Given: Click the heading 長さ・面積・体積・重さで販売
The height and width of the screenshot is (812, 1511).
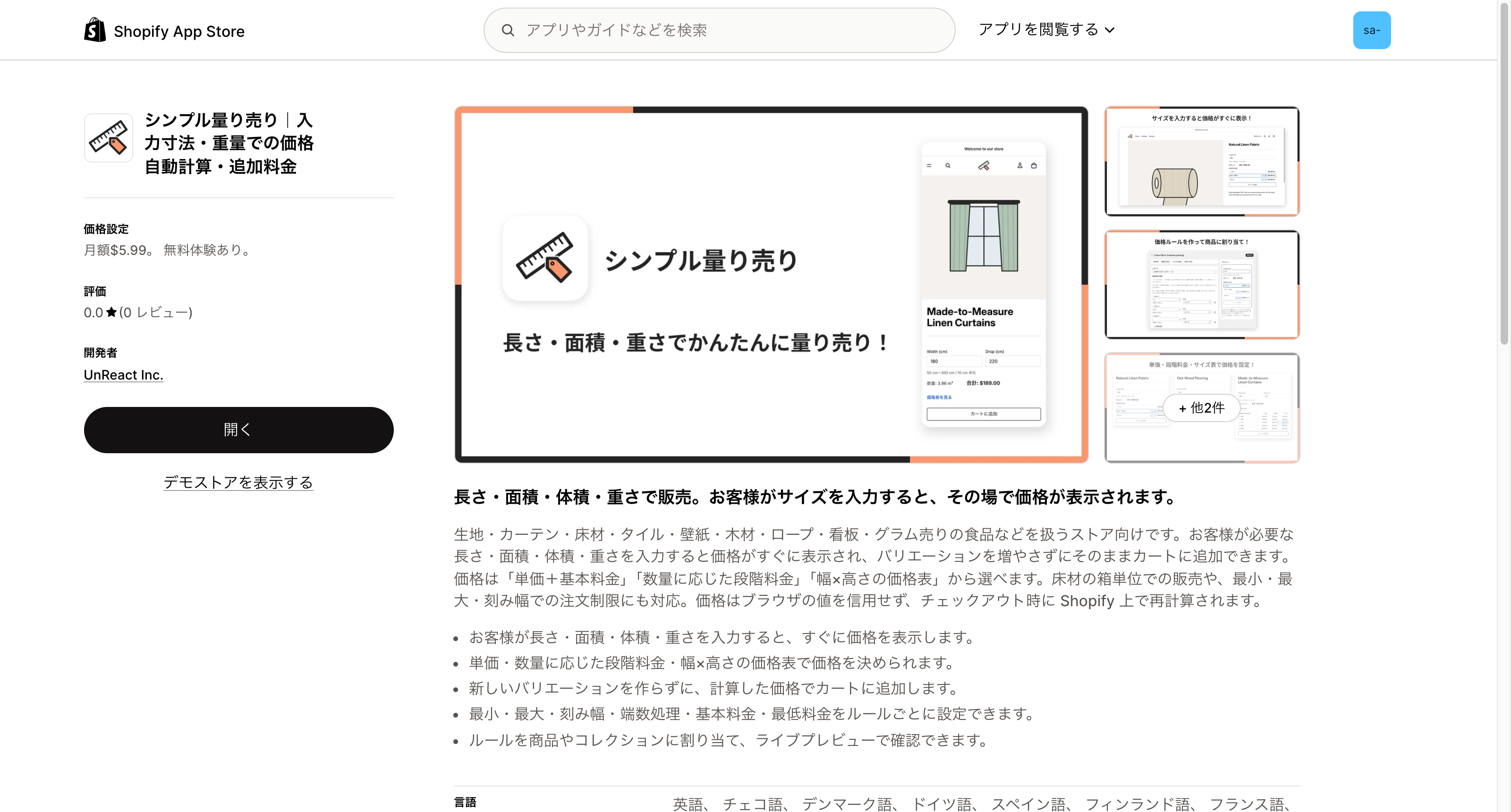Looking at the screenshot, I should pyautogui.click(x=815, y=497).
